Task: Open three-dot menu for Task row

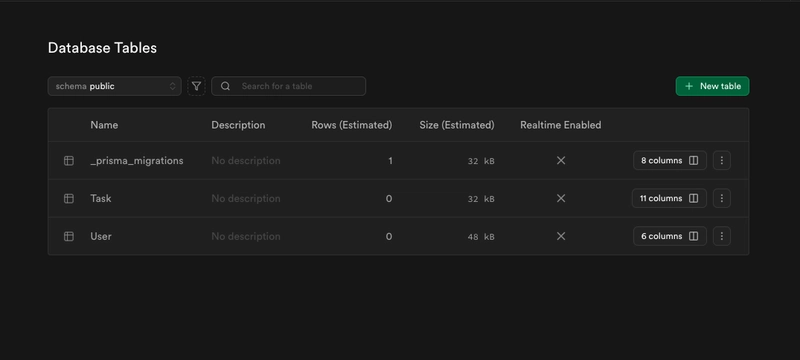Action: click(721, 198)
